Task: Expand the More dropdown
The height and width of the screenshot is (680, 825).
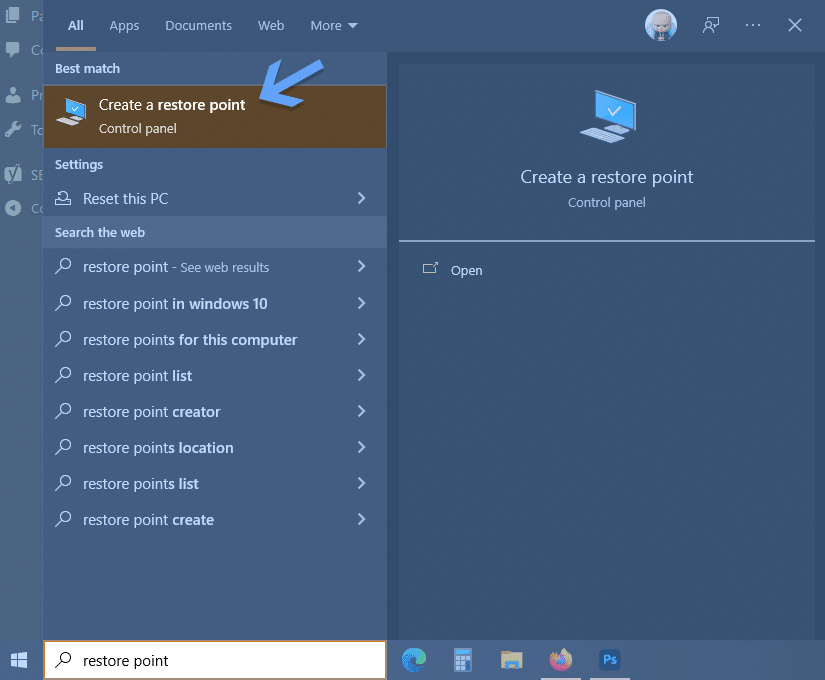Action: coord(334,25)
